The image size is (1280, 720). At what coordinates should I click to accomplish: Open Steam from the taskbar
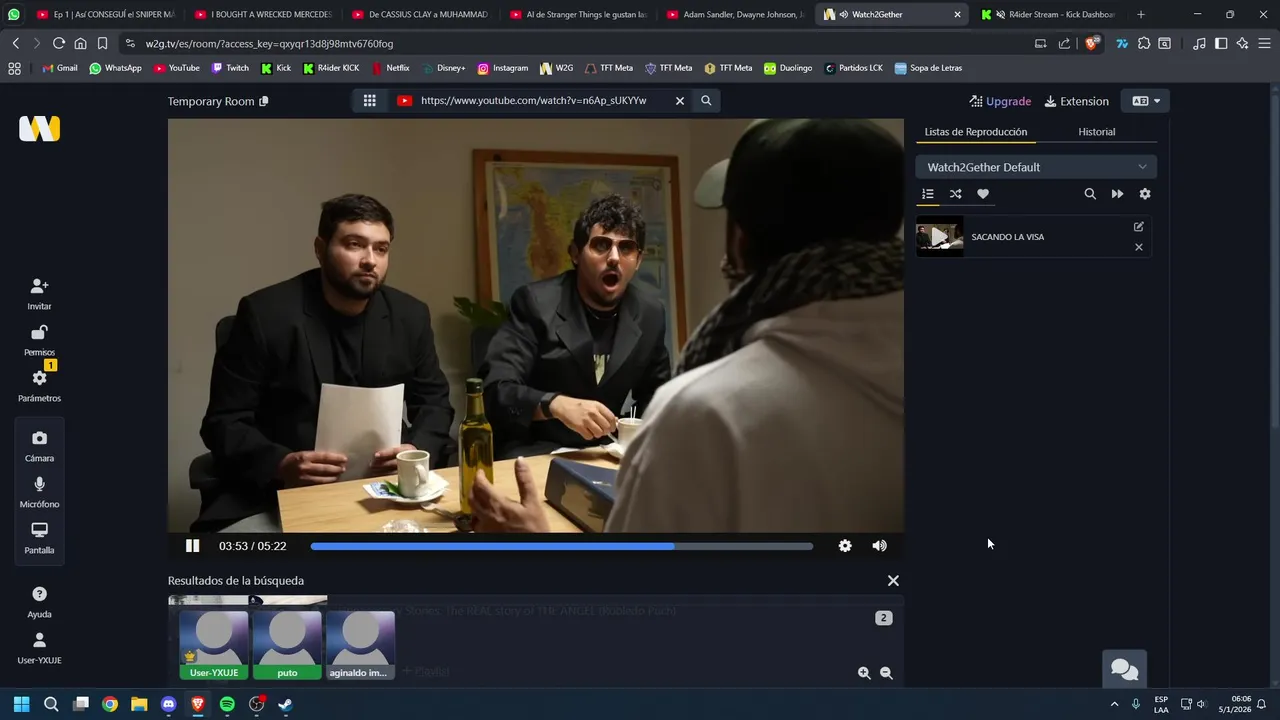[285, 704]
